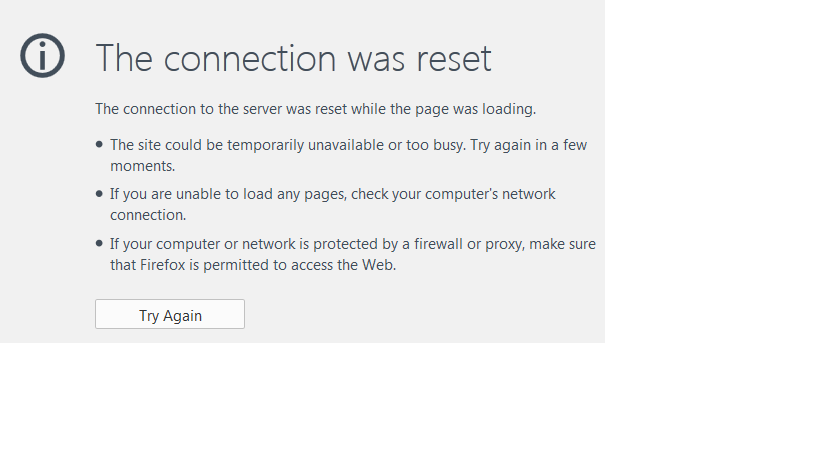This screenshot has height=460, width=819.
Task: Click the "Try again in a few" text
Action: point(527,145)
